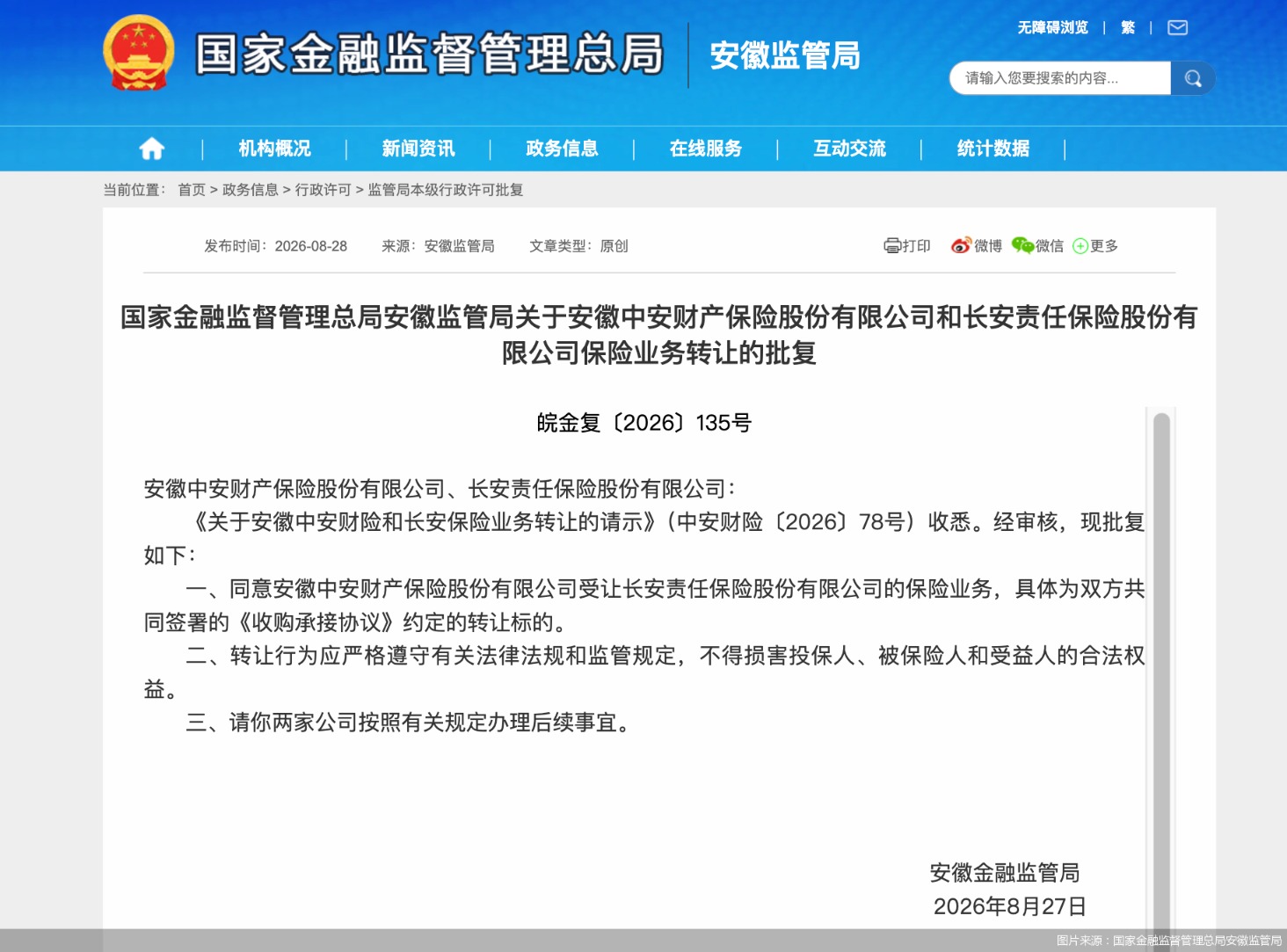Click the article headline text
The width and height of the screenshot is (1287, 952).
coord(659,335)
